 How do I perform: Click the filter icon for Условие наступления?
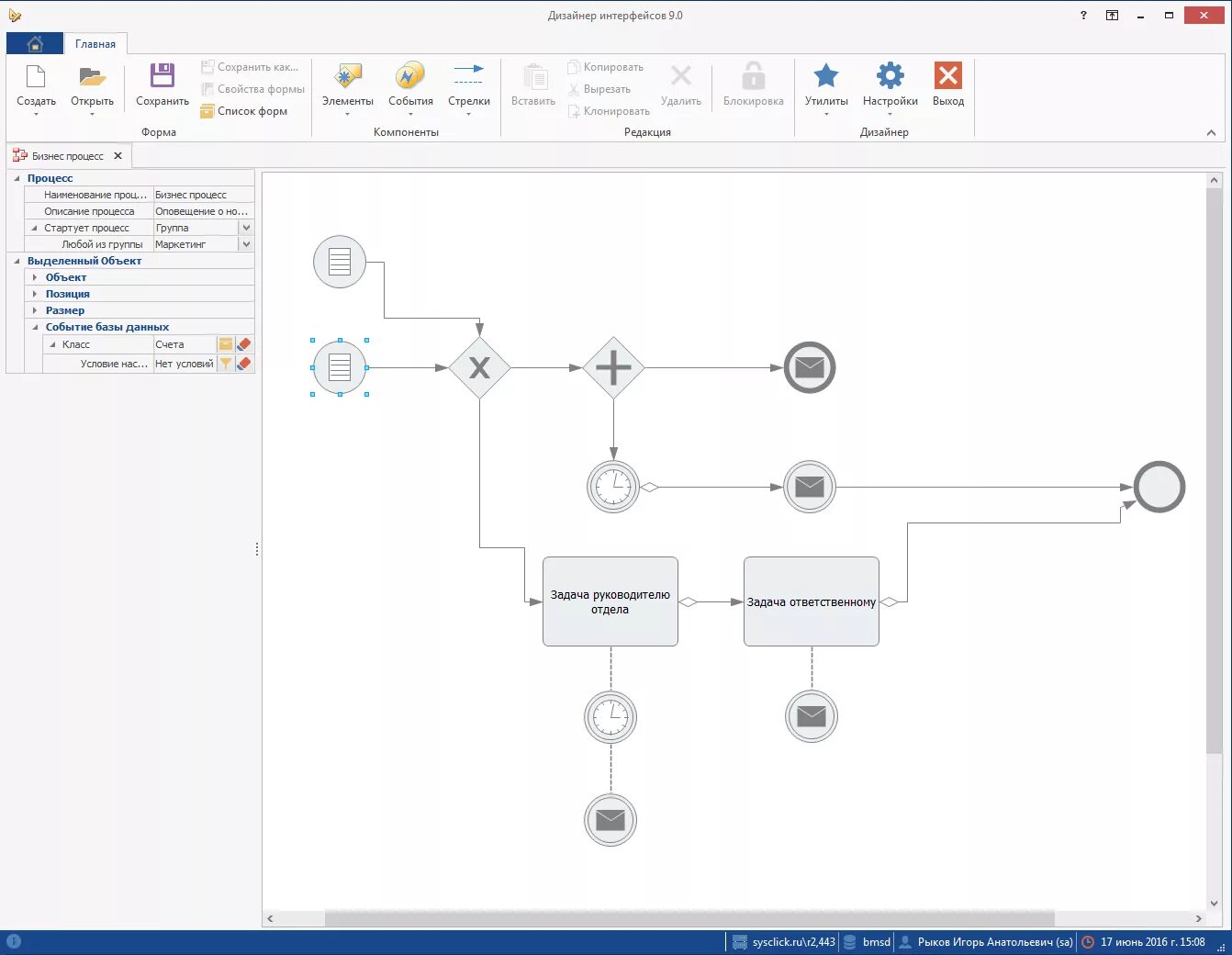(226, 363)
